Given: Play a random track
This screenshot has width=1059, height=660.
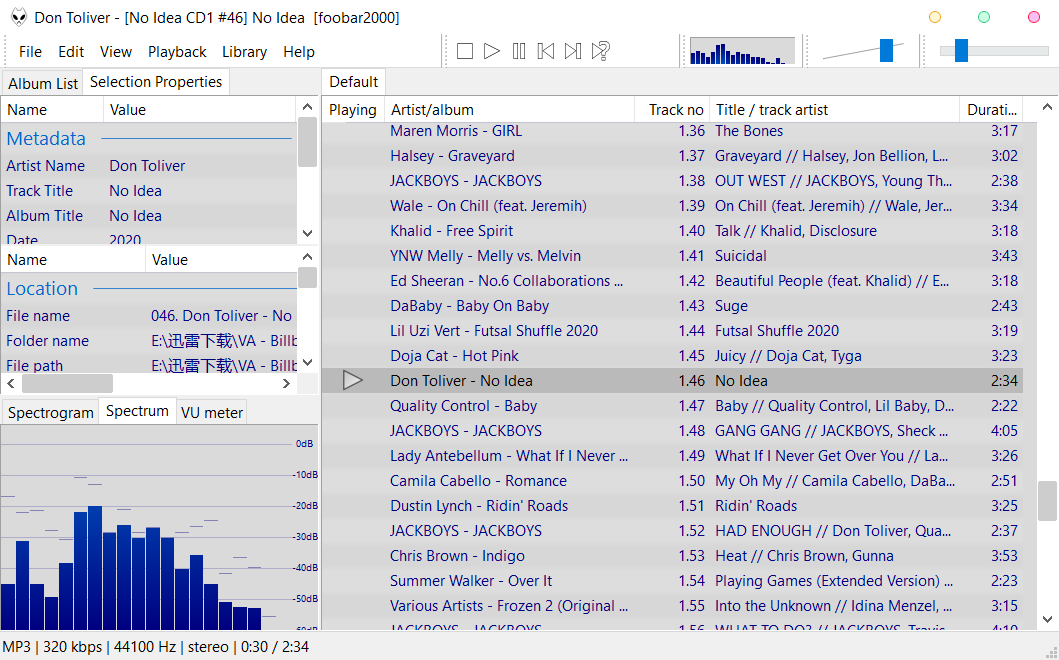Looking at the screenshot, I should click(x=601, y=51).
